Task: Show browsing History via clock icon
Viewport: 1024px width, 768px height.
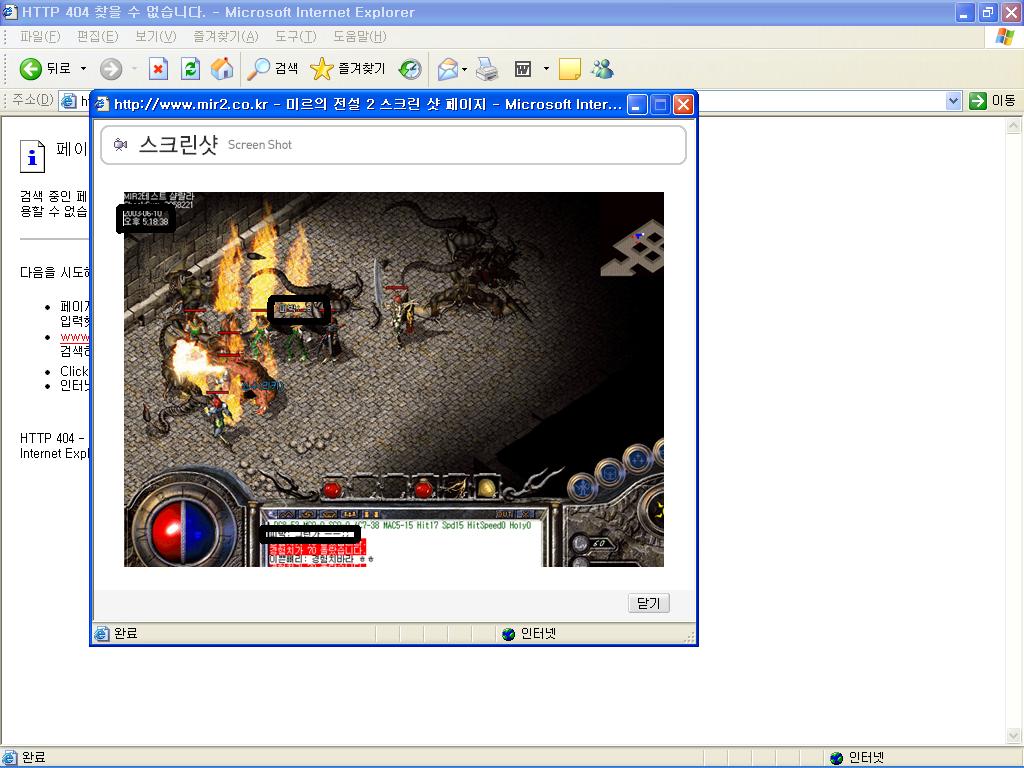Action: click(x=410, y=69)
